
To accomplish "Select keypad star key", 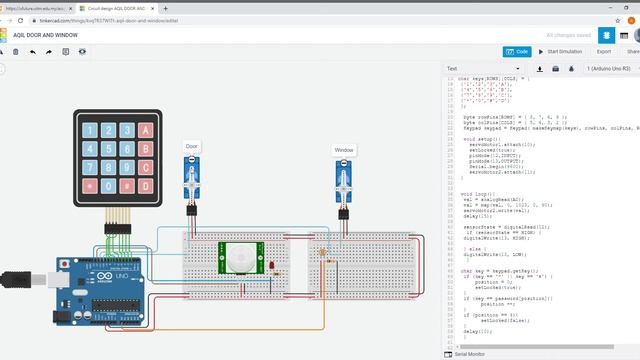I will click(x=90, y=186).
